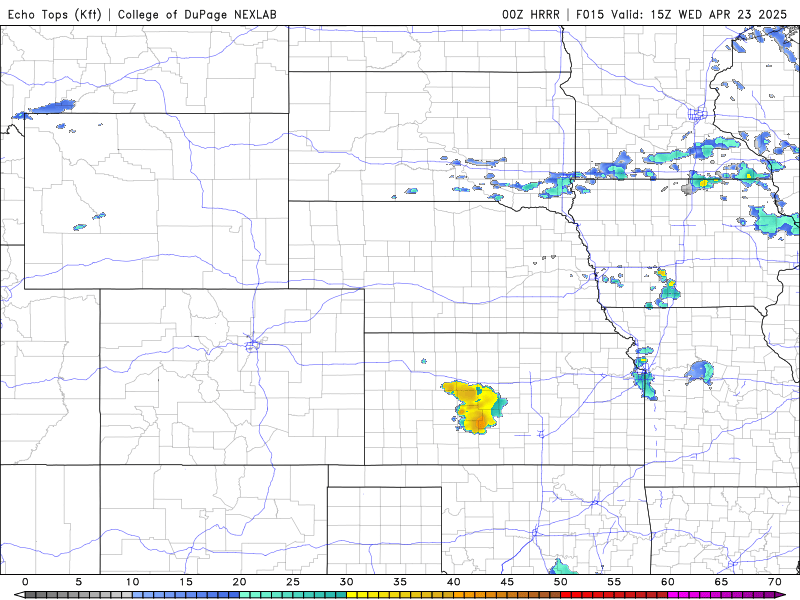Click the 'F015 Valid: 15Z WED APR 23 2025' text
The height and width of the screenshot is (600, 800).
click(x=681, y=14)
